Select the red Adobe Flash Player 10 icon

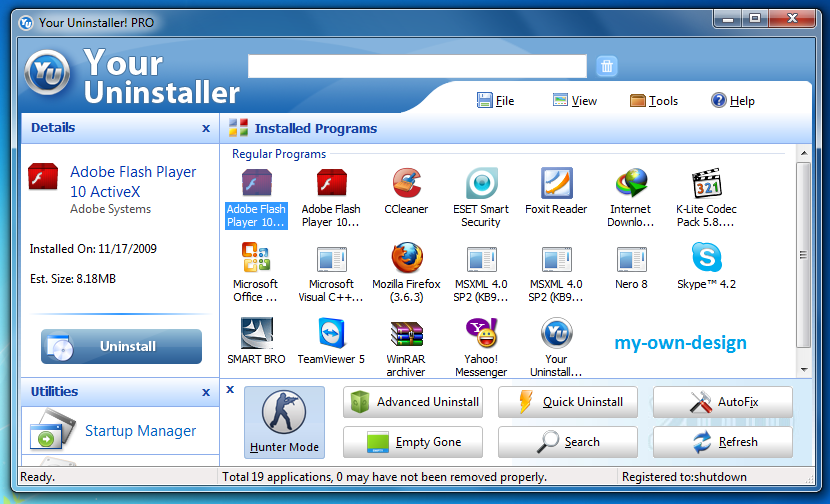click(x=331, y=183)
